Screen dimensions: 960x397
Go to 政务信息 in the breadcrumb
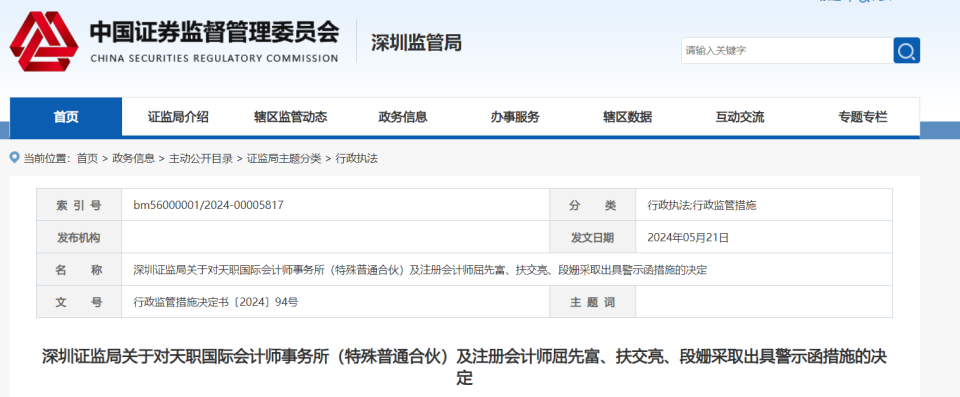point(133,159)
